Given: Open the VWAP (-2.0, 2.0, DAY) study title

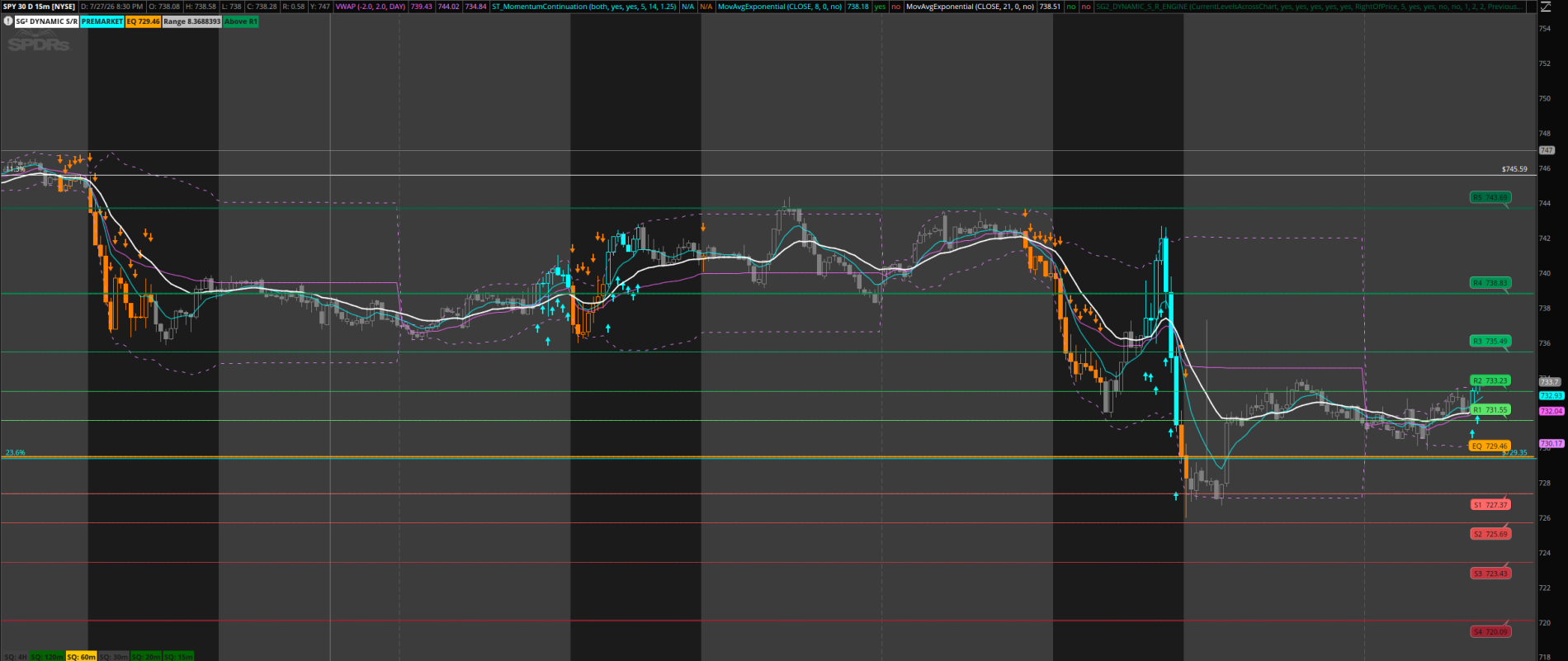Looking at the screenshot, I should coord(371,7).
